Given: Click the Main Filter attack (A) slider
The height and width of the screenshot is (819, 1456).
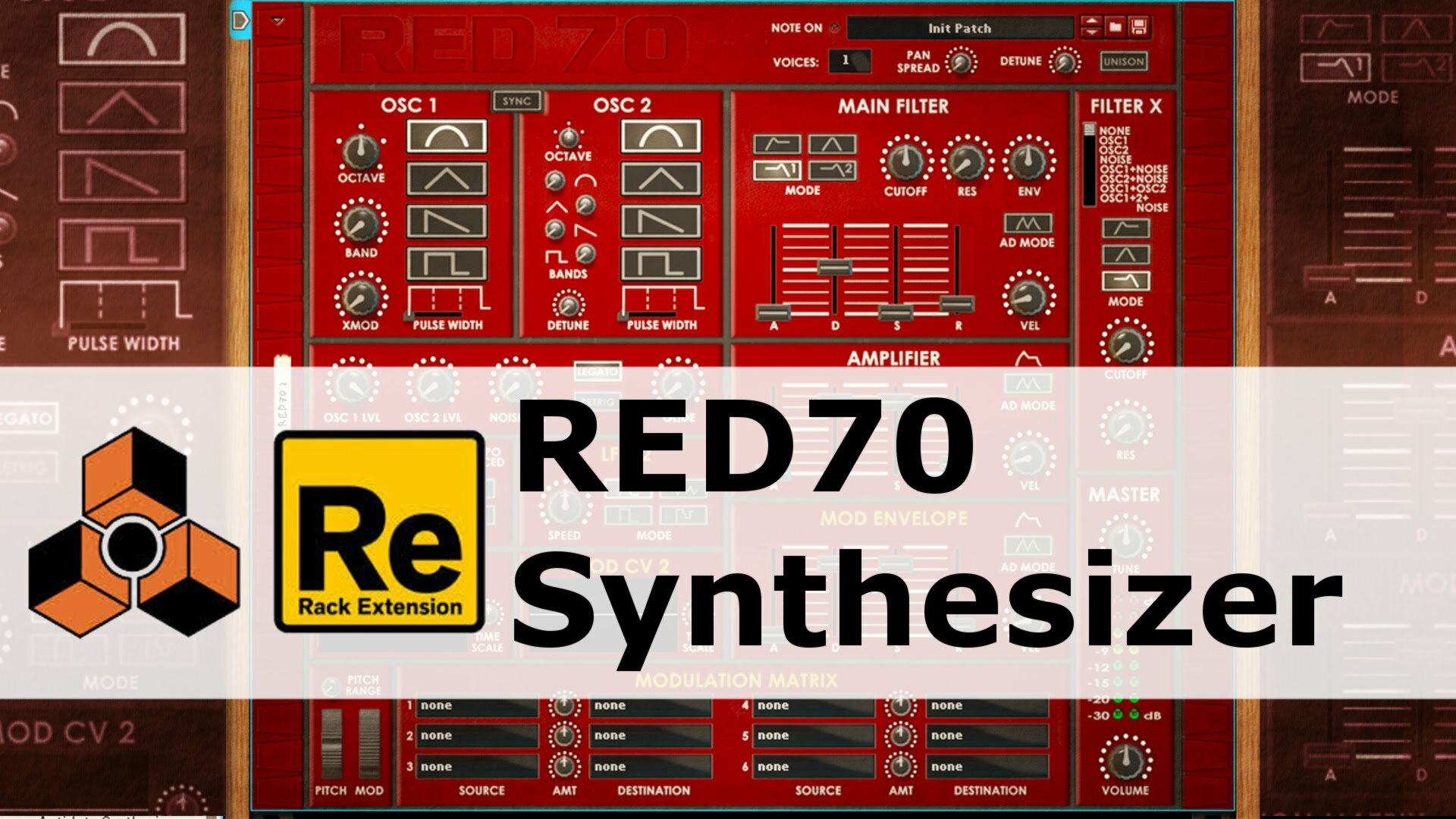Looking at the screenshot, I should 773,312.
